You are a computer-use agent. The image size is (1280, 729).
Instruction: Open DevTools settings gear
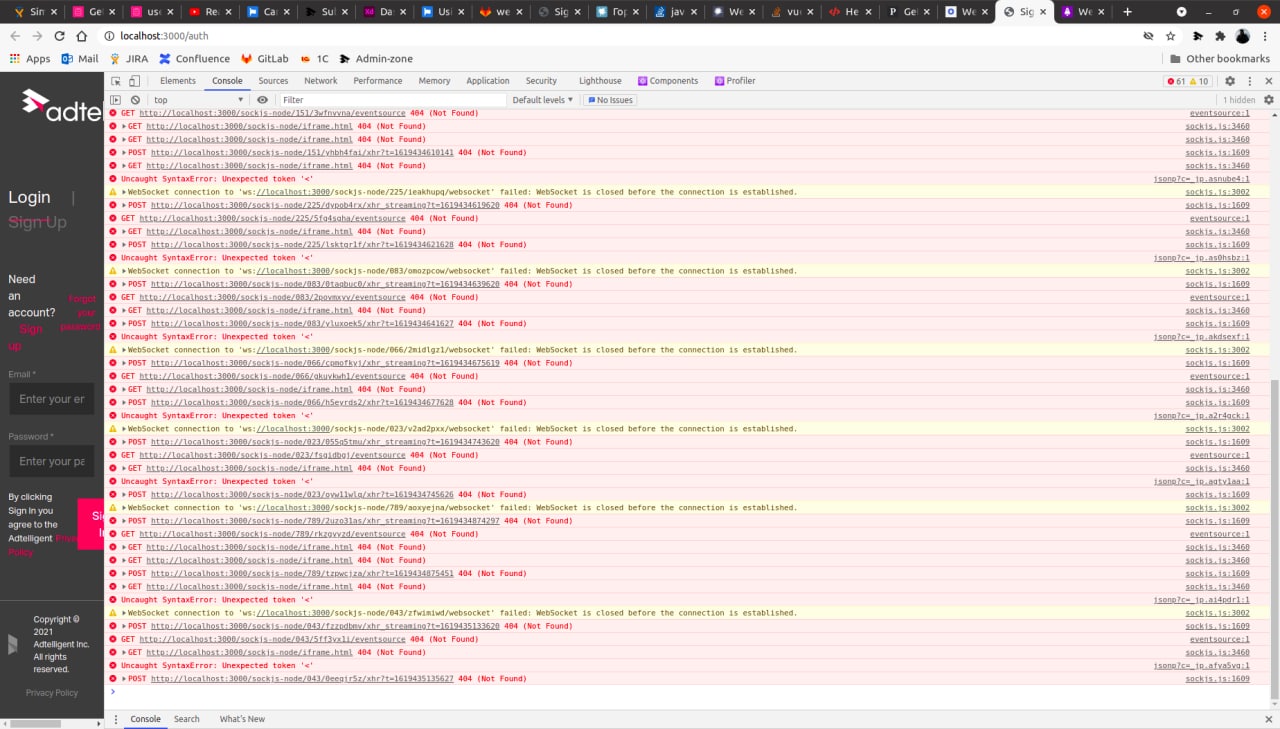[1230, 81]
